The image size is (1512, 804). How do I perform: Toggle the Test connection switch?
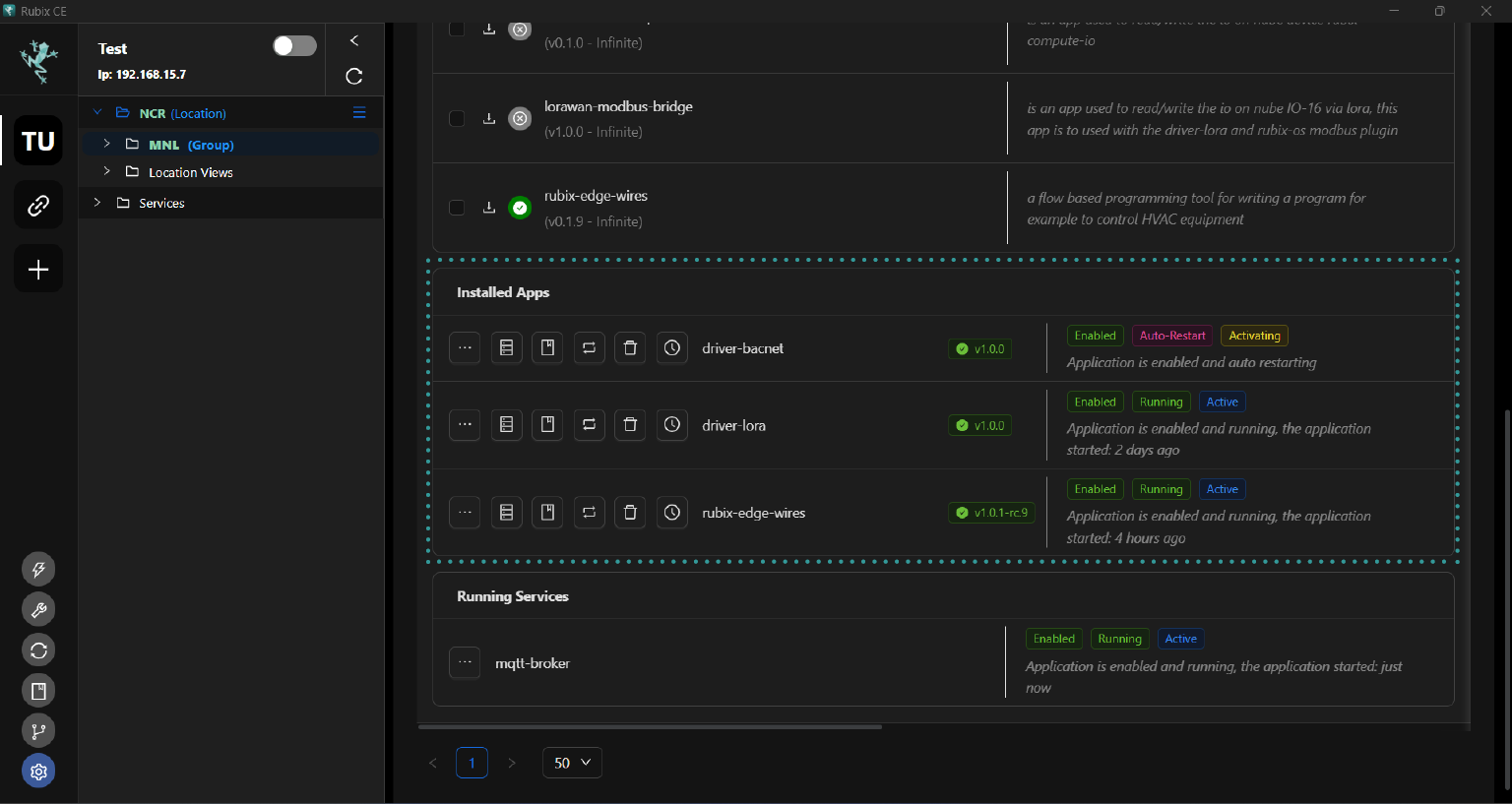click(x=294, y=46)
